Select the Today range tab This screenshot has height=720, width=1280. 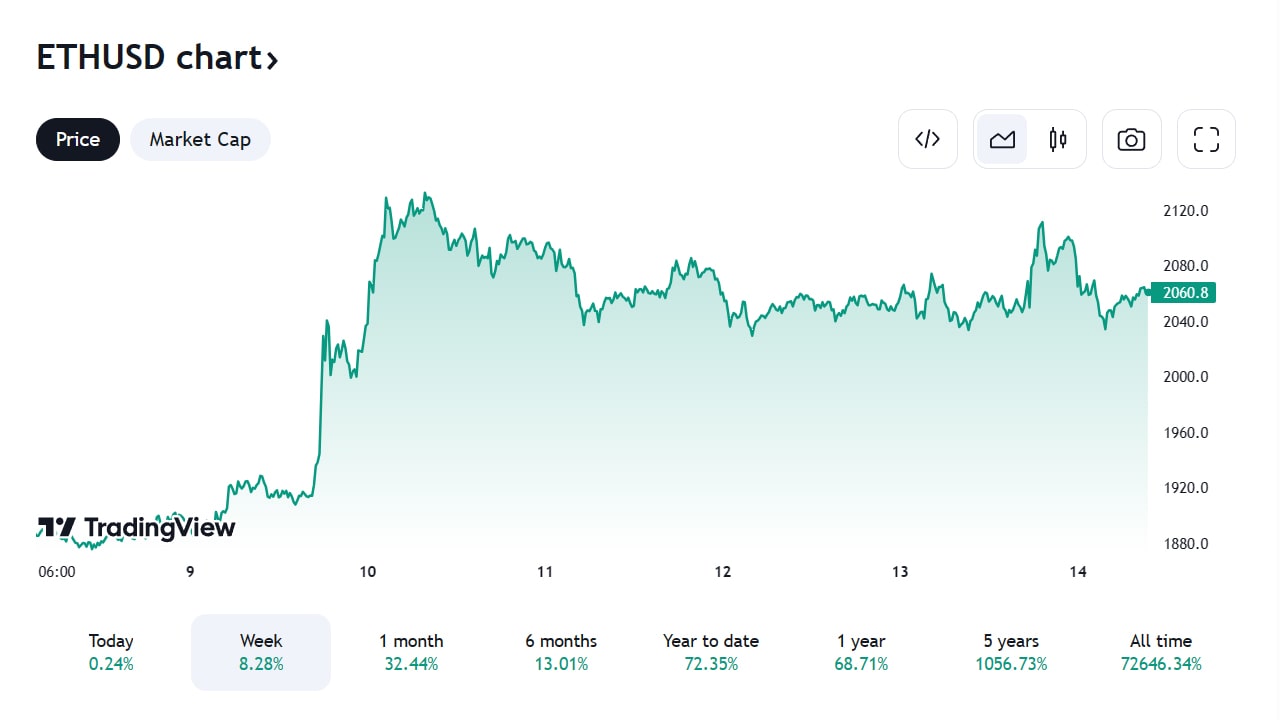tap(111, 652)
